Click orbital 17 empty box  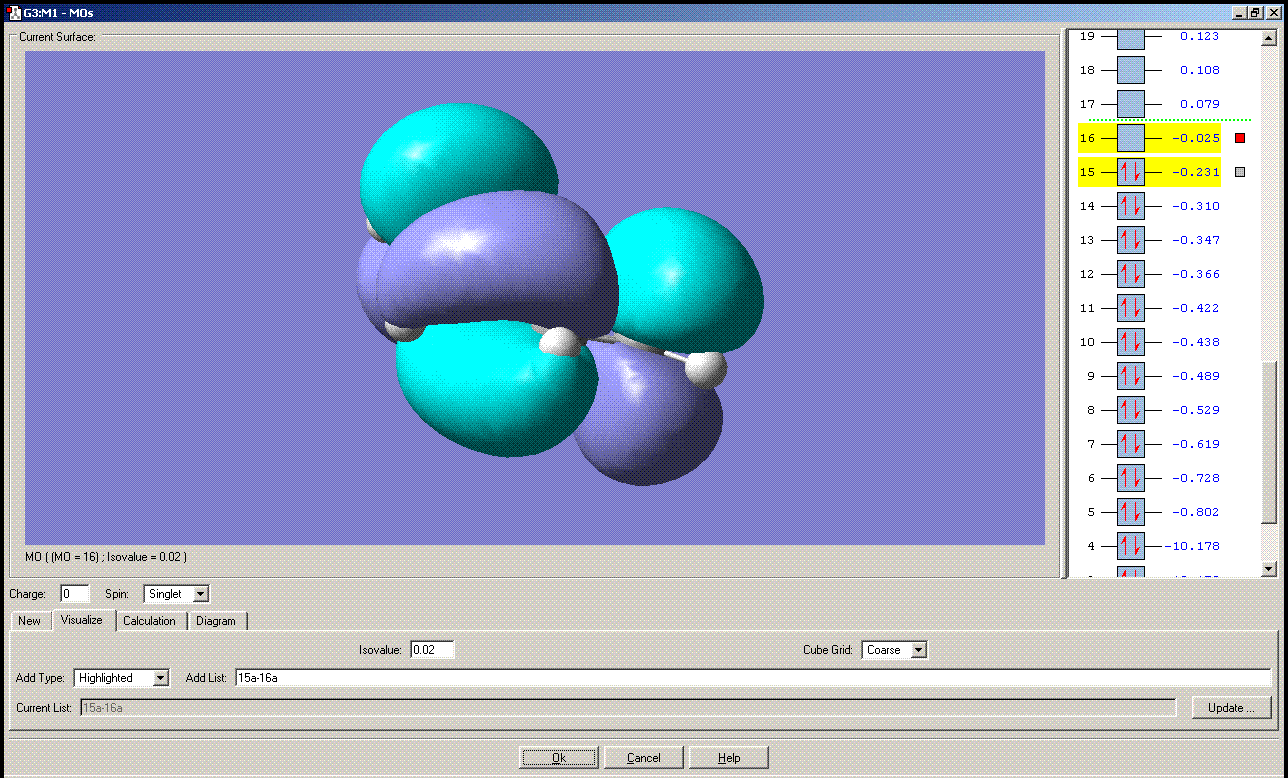(1130, 104)
